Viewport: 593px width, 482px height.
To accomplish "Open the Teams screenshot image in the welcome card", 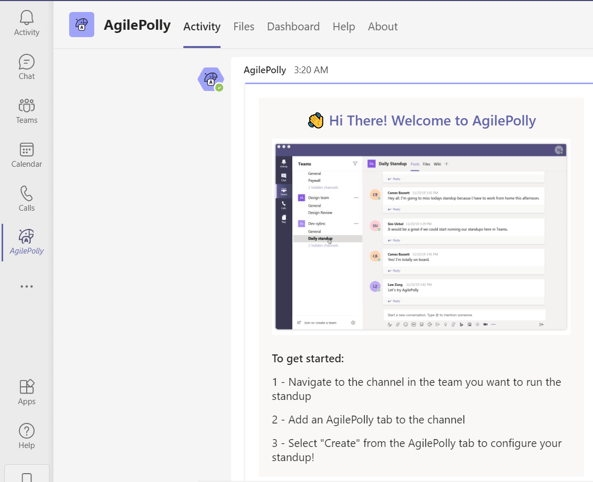I will click(421, 236).
